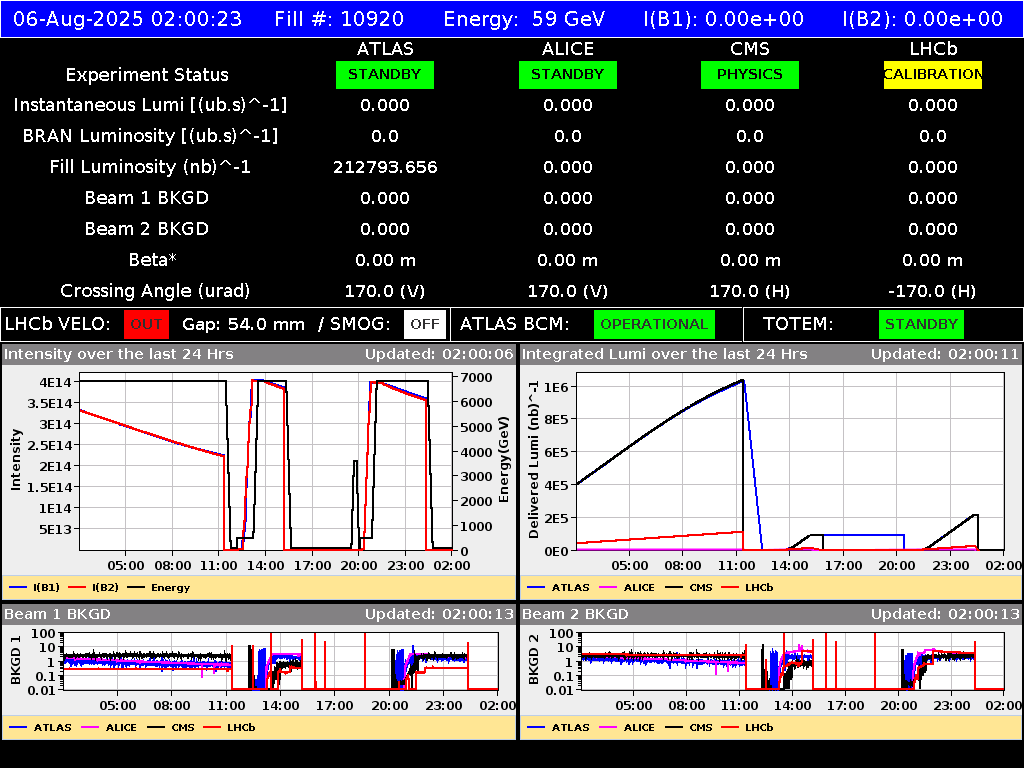The height and width of the screenshot is (768, 1024).
Task: Click LHCb legend in Beam 1 BKGD chart
Action: tap(229, 727)
